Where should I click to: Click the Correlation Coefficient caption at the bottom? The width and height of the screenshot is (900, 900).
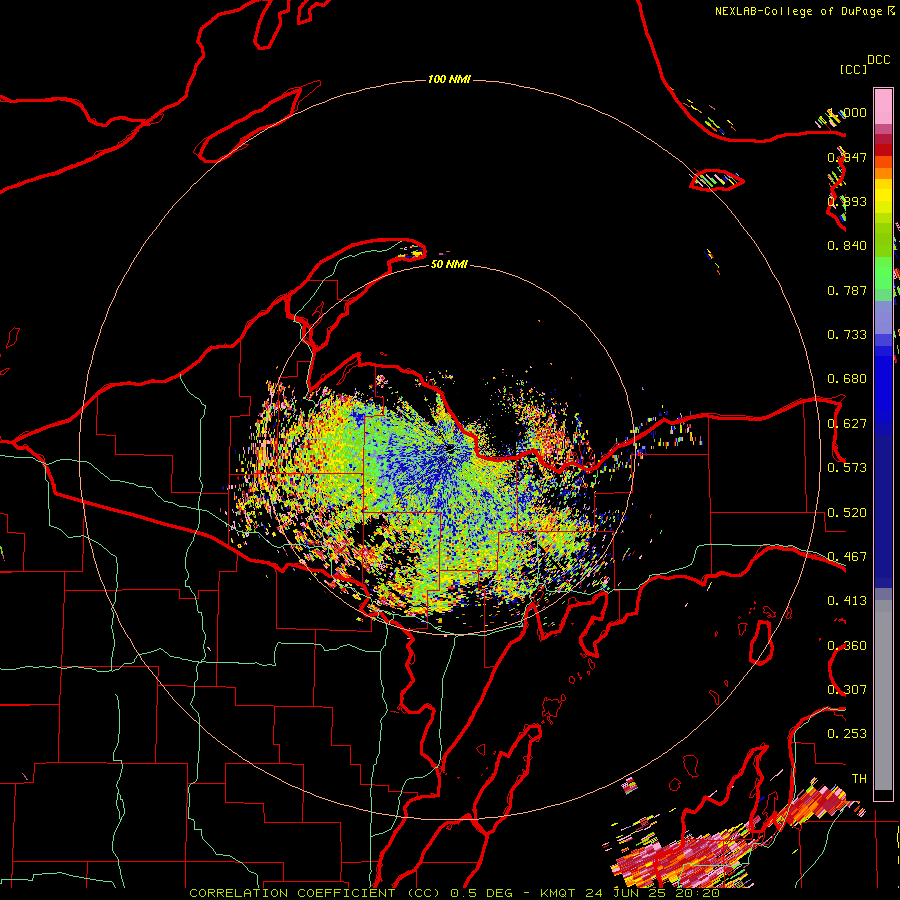point(455,893)
